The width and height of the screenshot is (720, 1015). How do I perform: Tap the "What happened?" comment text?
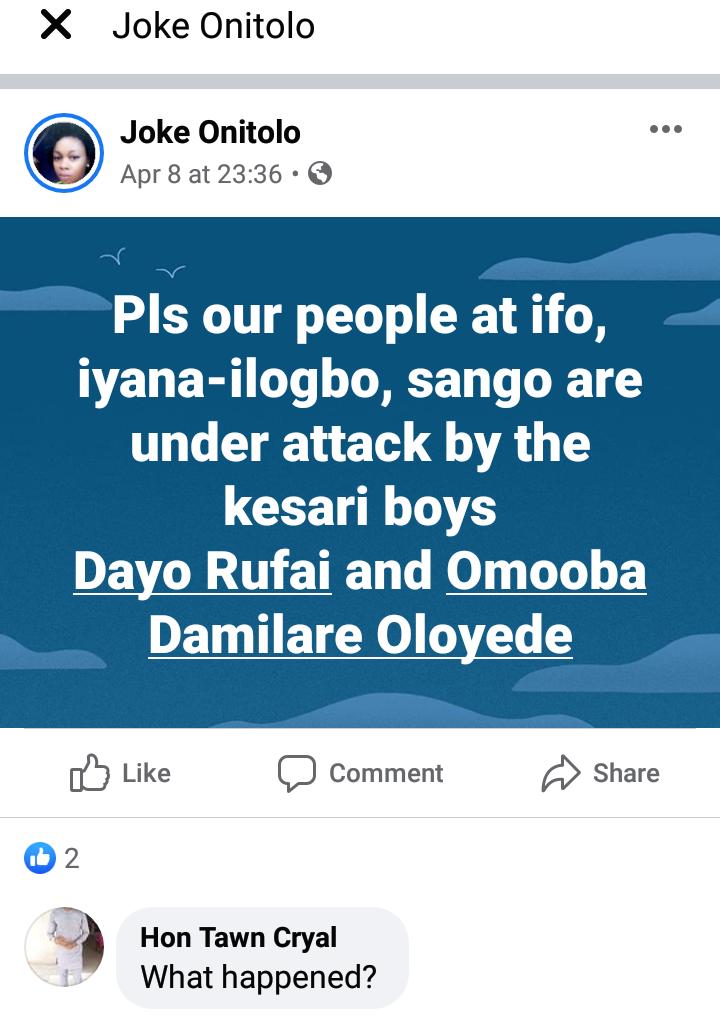click(258, 976)
